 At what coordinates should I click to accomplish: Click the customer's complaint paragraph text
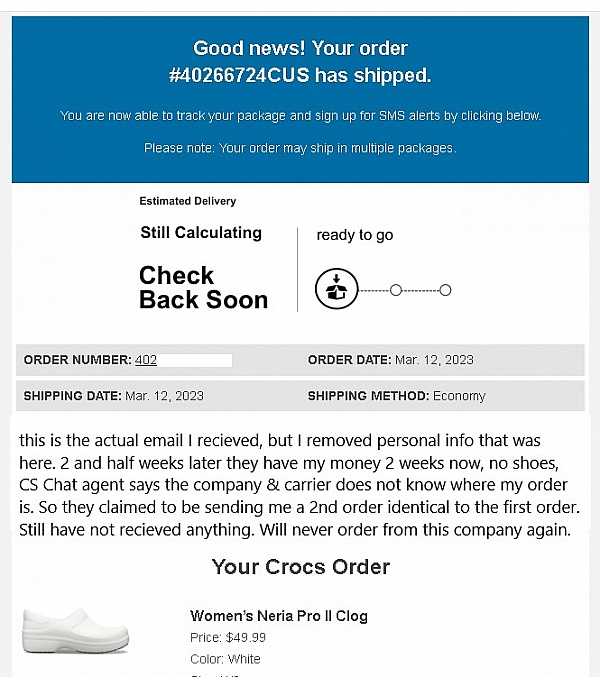pyautogui.click(x=298, y=484)
